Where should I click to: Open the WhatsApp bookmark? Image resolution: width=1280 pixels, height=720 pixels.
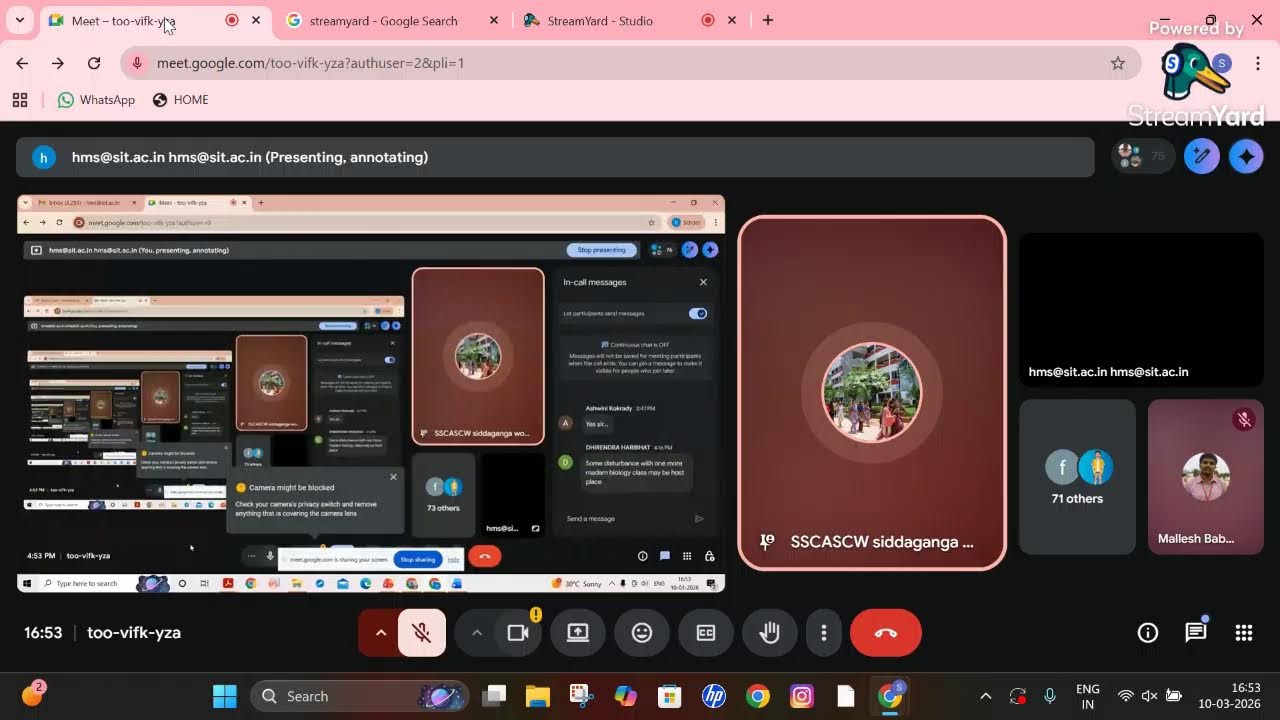click(x=96, y=100)
